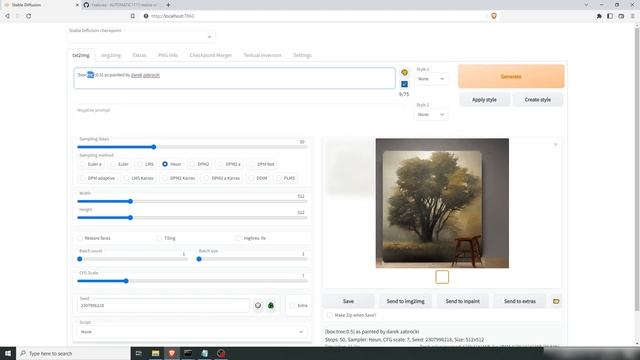The height and width of the screenshot is (360, 640).
Task: Click the dice icon to randomize the seed
Action: click(258, 305)
